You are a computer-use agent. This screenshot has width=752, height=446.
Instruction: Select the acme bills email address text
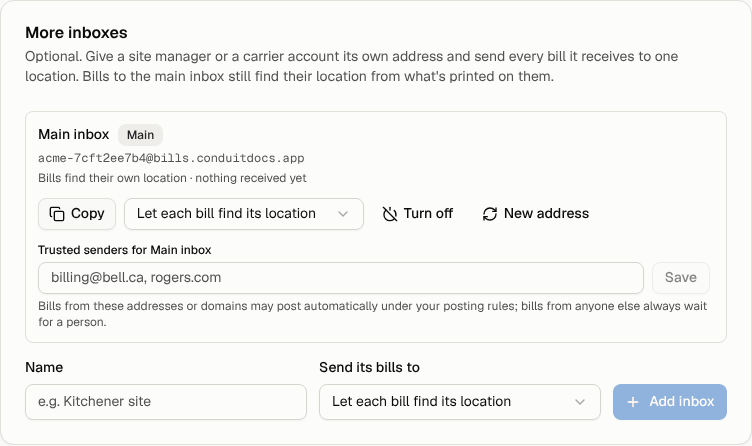pos(171,158)
